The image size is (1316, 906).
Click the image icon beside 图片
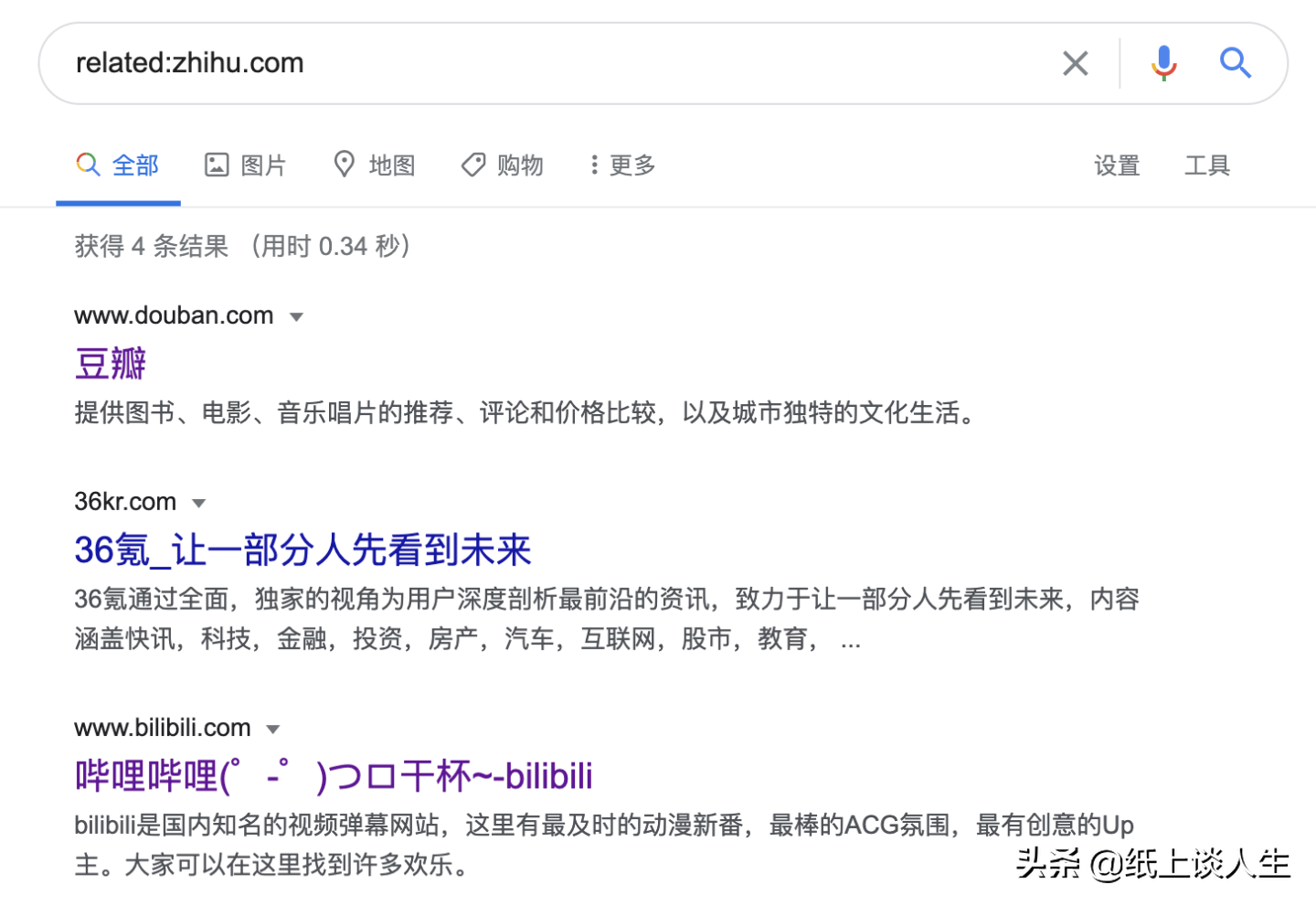216,165
